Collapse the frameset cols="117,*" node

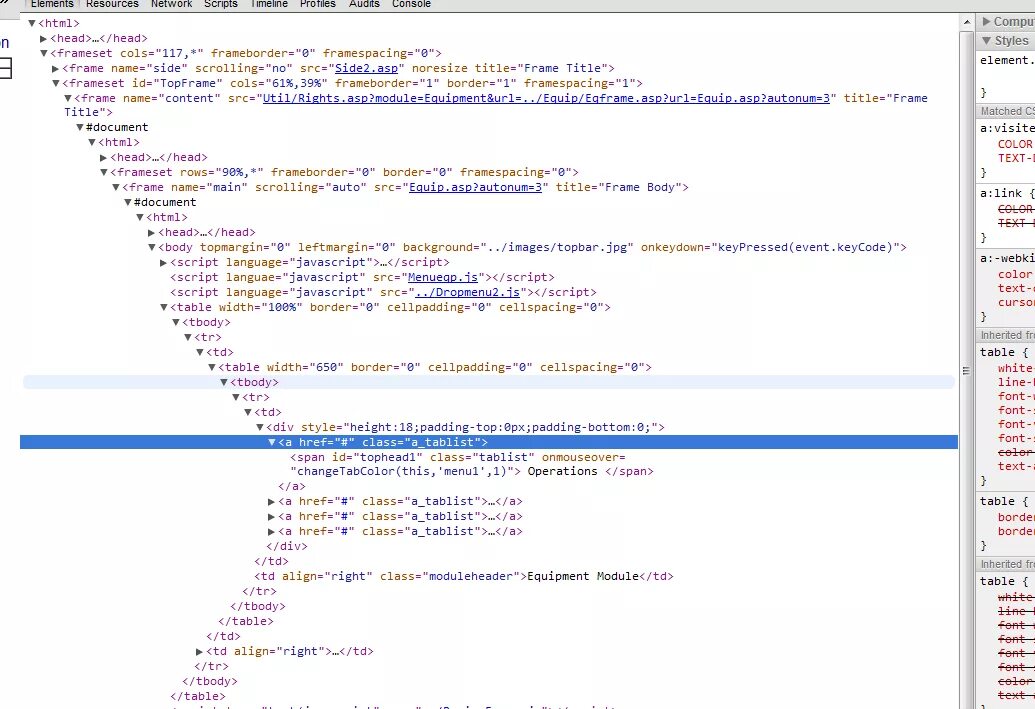[x=44, y=53]
